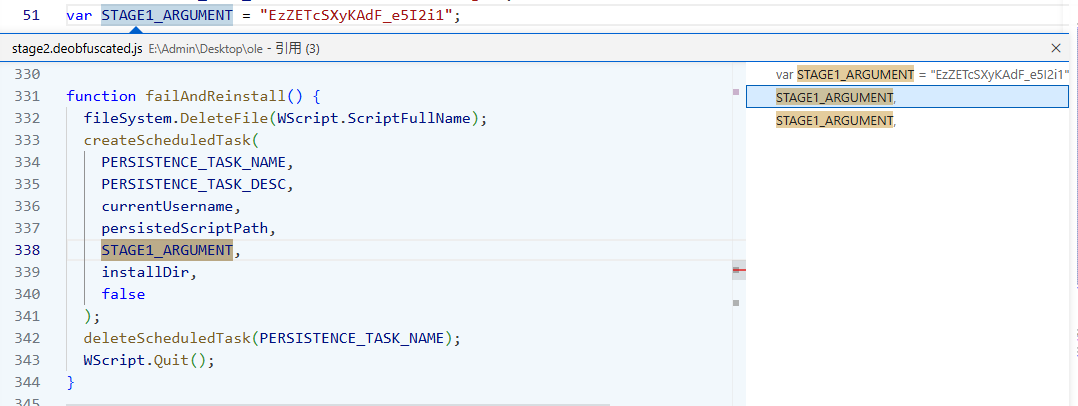Screen dimensions: 1078x406
Task: Click the function keyword on line 331
Action: [x=101, y=96]
